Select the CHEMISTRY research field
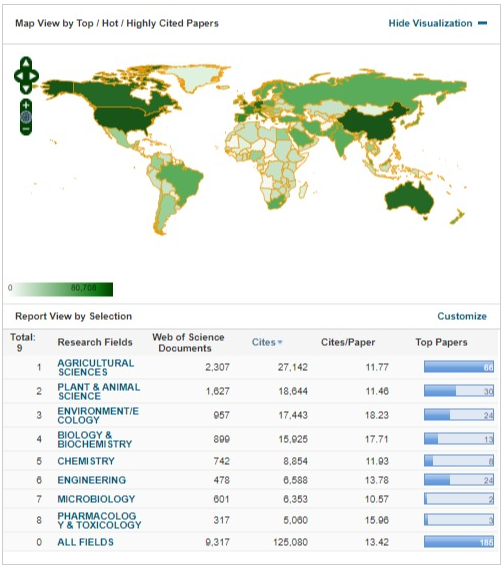The image size is (504, 568). point(86,461)
